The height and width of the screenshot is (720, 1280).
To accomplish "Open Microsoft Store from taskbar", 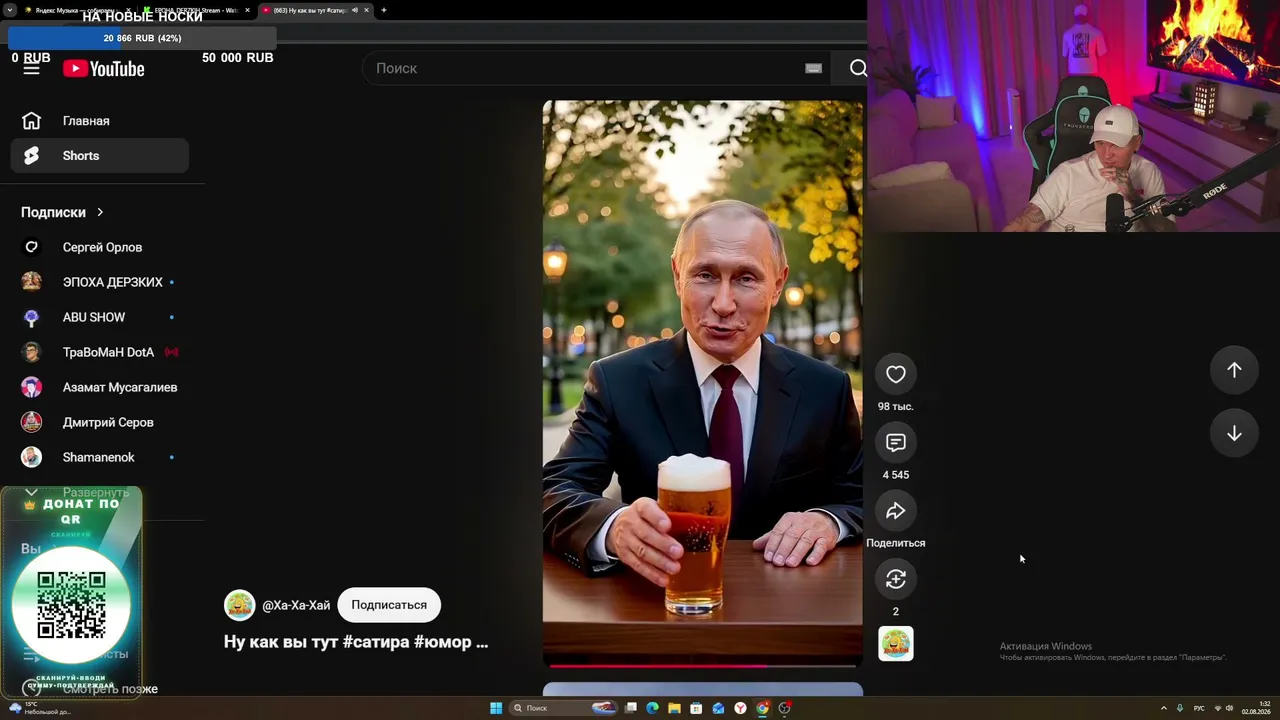I will (696, 708).
